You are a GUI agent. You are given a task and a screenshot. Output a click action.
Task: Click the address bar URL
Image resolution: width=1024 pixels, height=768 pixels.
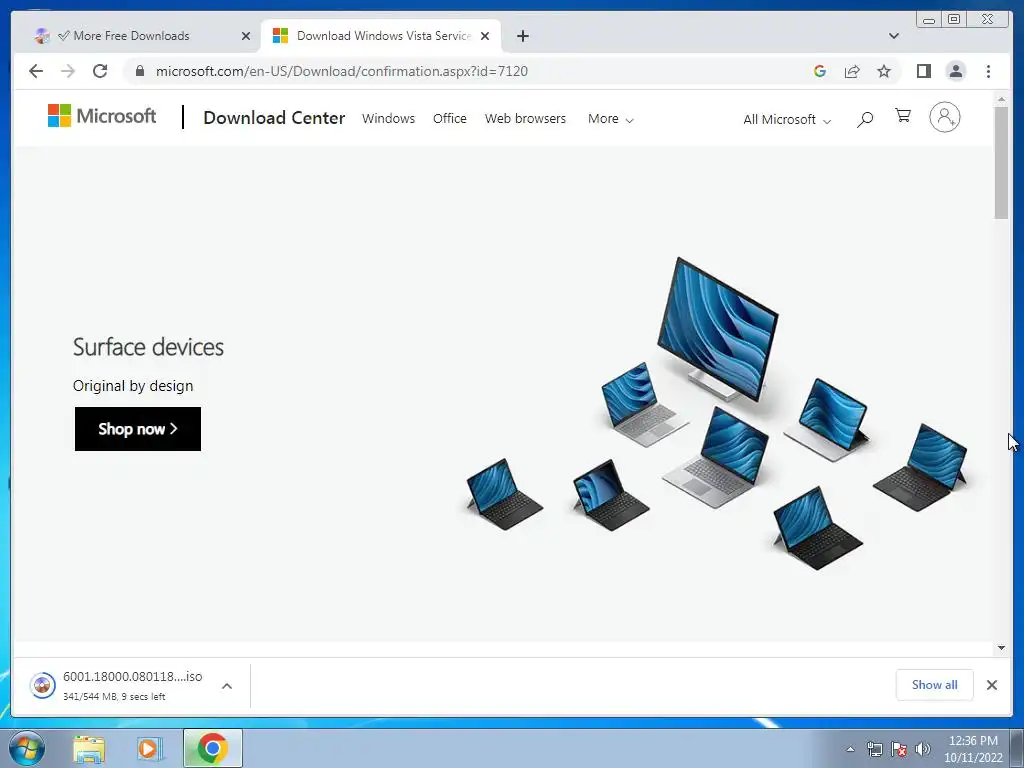pyautogui.click(x=342, y=71)
